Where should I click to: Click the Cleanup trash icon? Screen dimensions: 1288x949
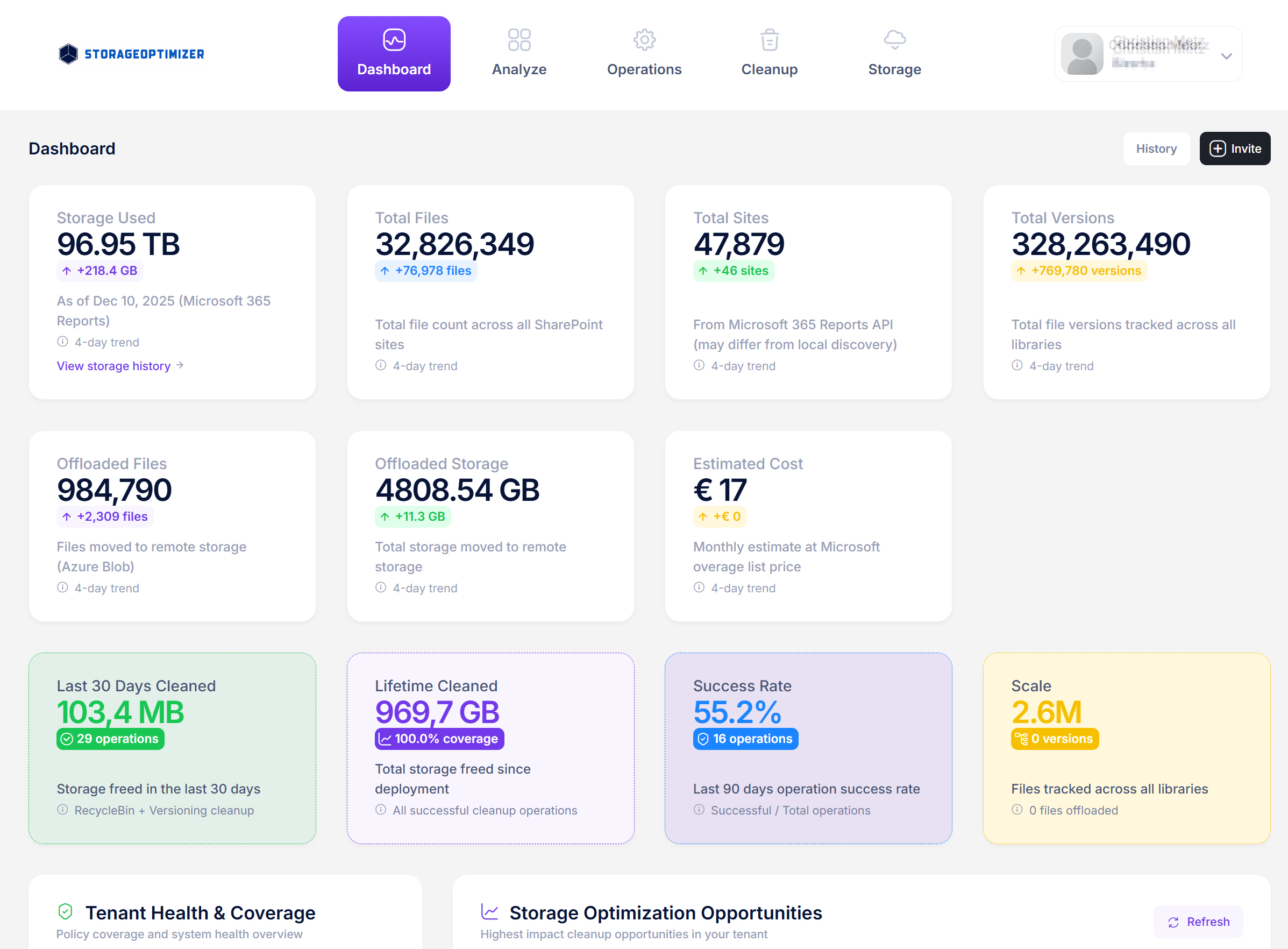click(769, 40)
